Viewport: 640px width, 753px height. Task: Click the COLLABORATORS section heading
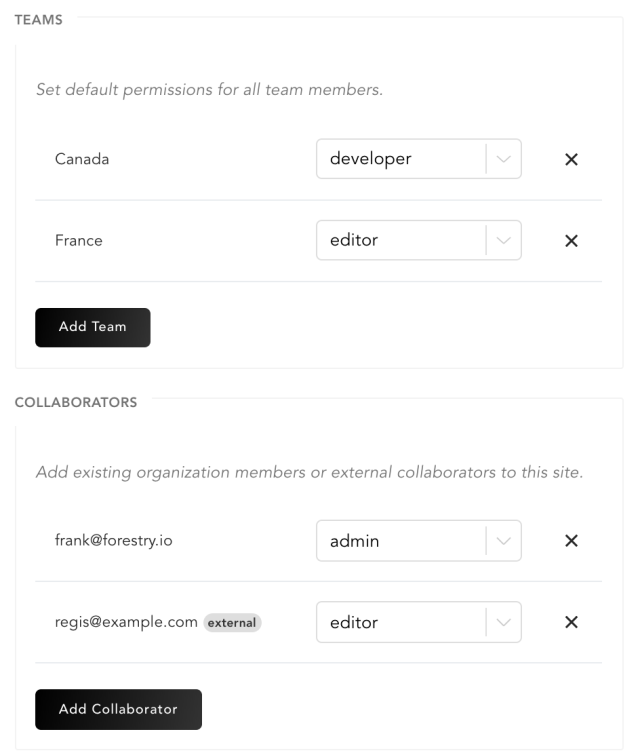76,402
